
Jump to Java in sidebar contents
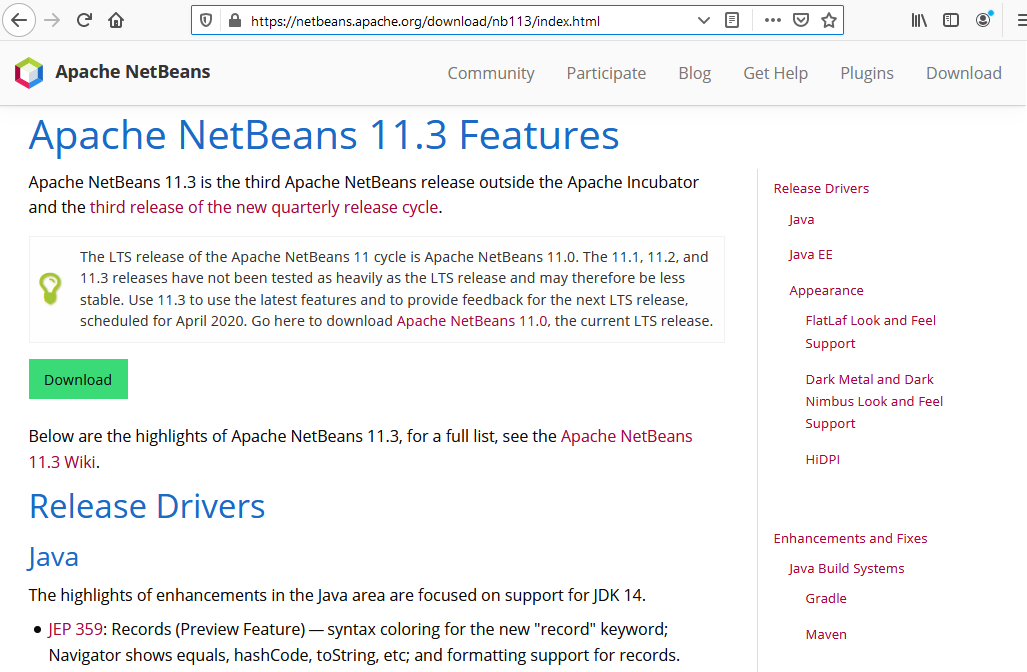point(801,219)
